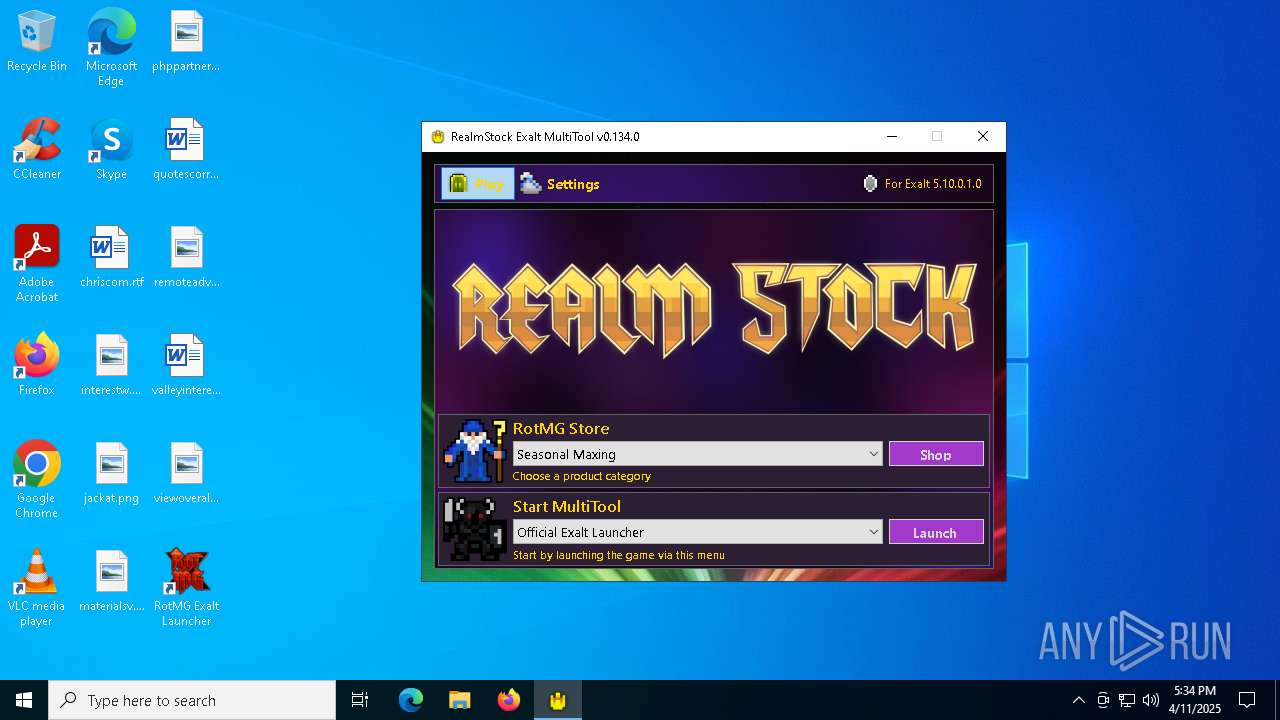The image size is (1280, 720).
Task: Click the dark knight icon beside Start MultiTool
Action: (475, 530)
